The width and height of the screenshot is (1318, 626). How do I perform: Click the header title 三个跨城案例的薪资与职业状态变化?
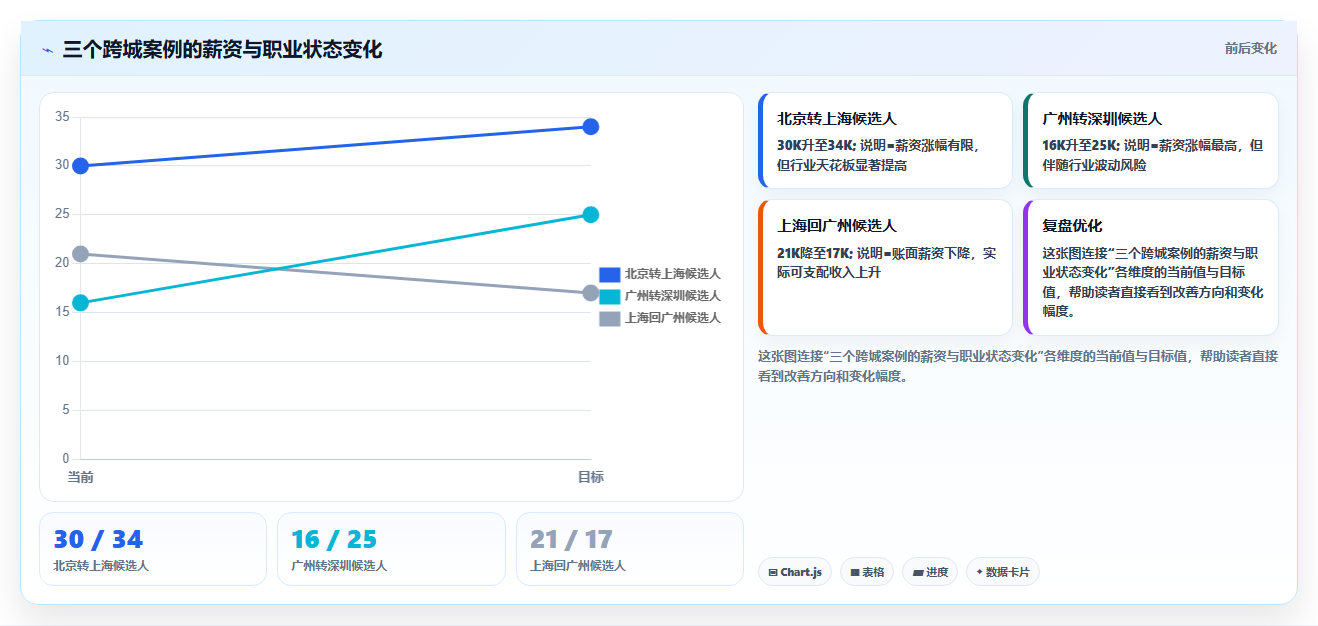[x=222, y=49]
